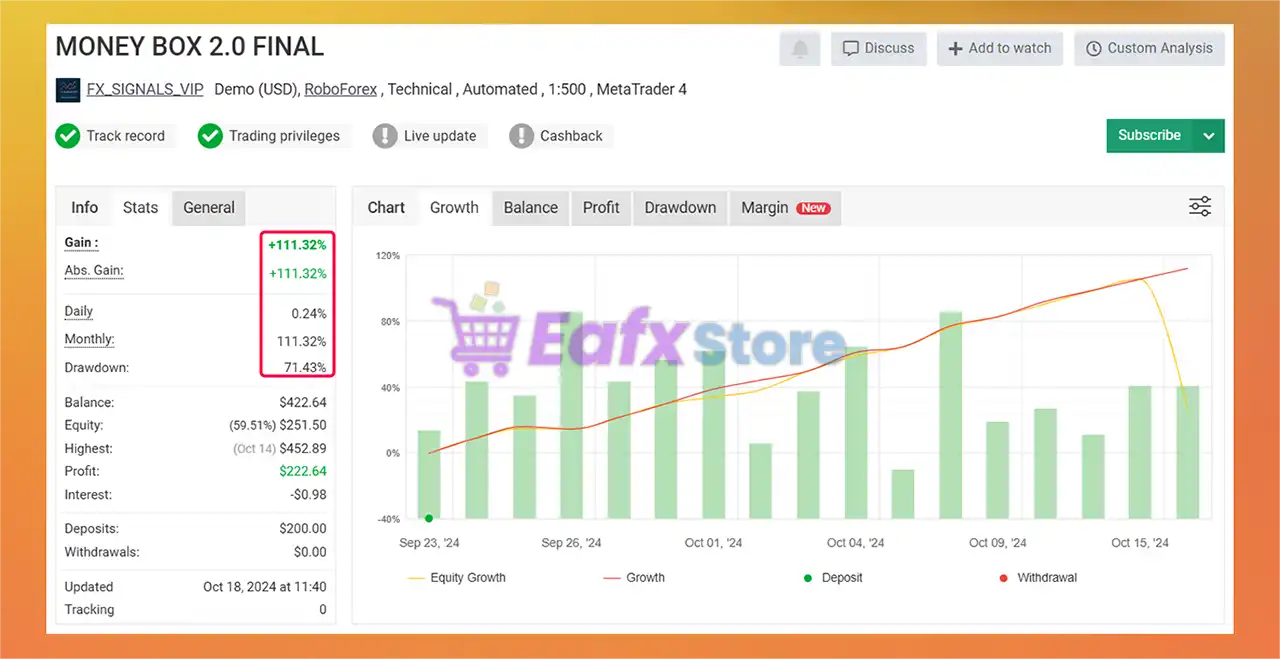Open the General tab
This screenshot has height=659, width=1280.
(x=209, y=207)
